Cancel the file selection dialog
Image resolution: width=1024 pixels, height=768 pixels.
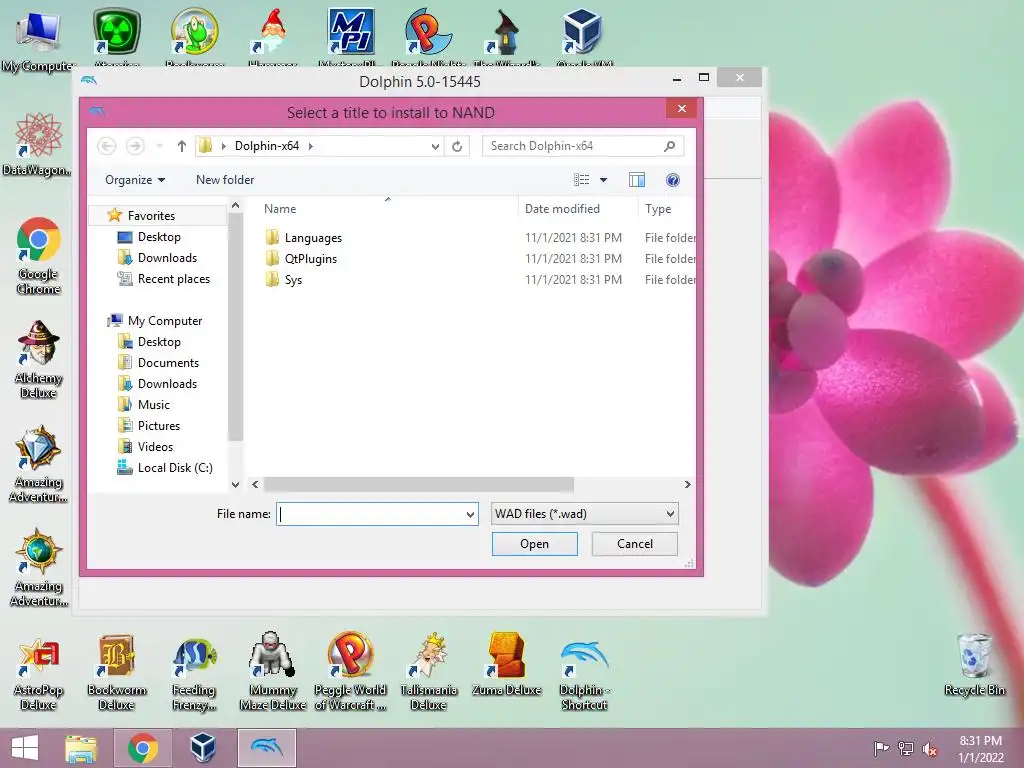click(634, 544)
